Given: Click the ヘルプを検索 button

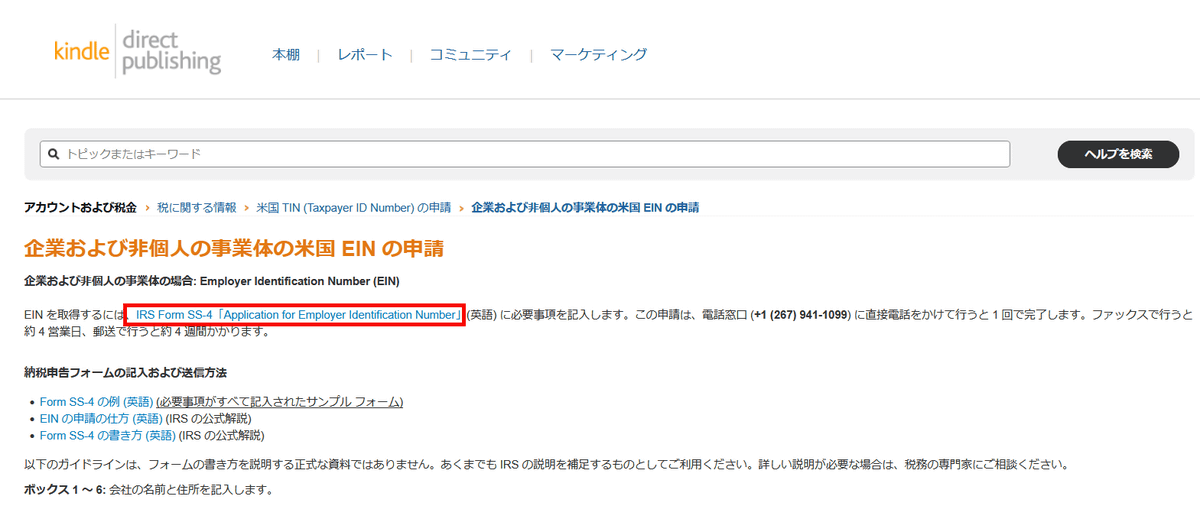Looking at the screenshot, I should click(1118, 154).
